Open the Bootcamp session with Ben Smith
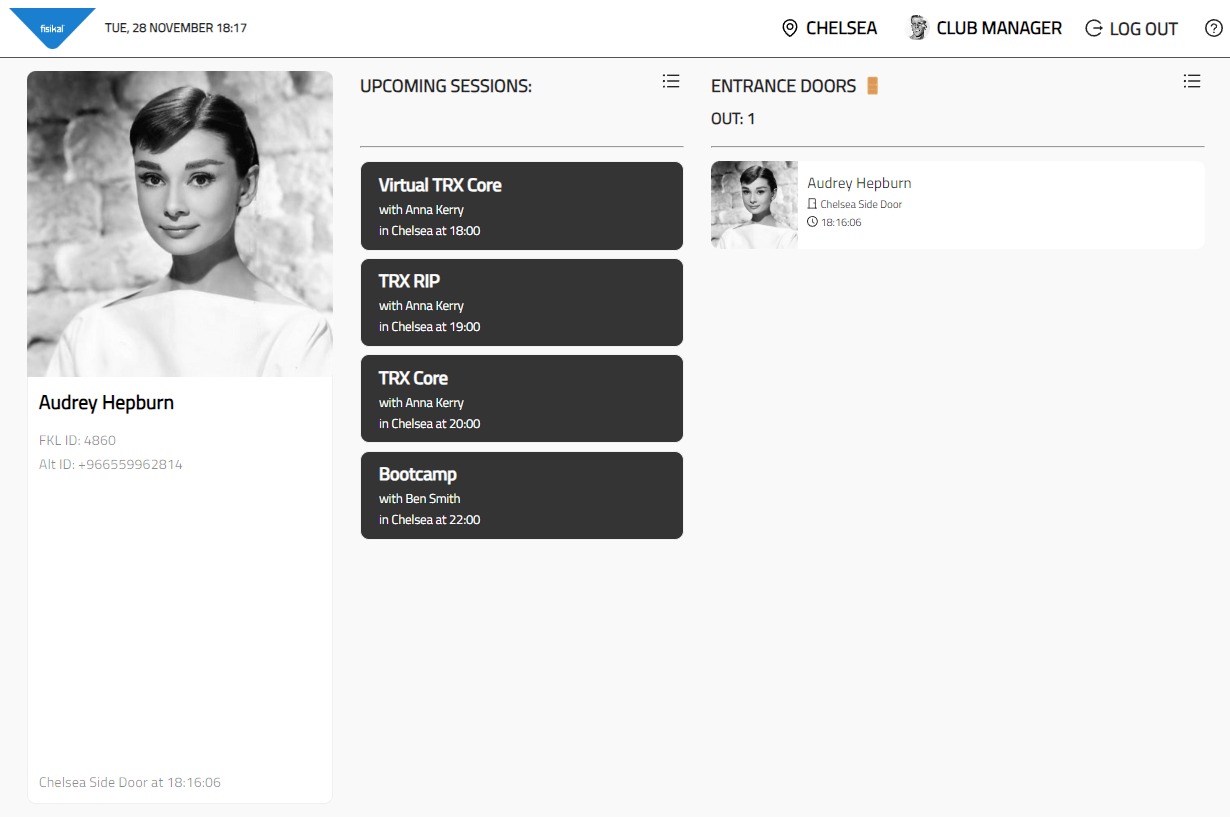This screenshot has height=817, width=1230. (x=521, y=495)
